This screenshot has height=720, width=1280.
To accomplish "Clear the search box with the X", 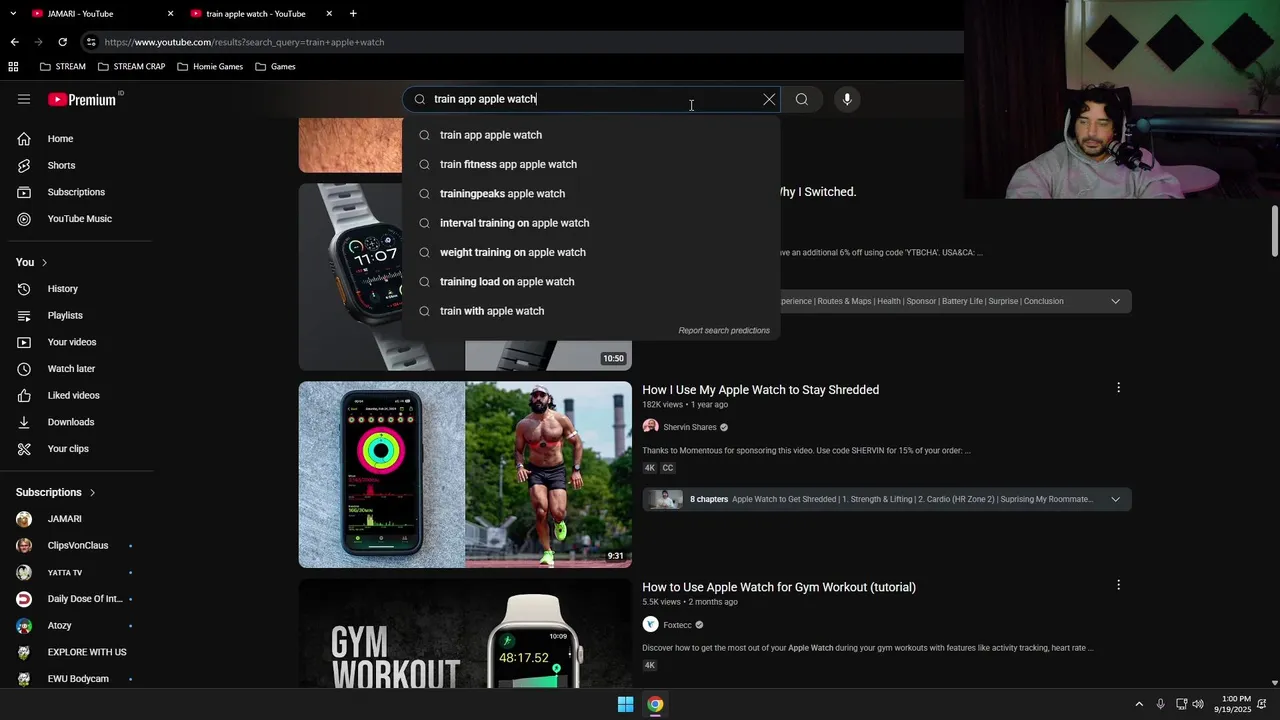I will click(x=769, y=99).
